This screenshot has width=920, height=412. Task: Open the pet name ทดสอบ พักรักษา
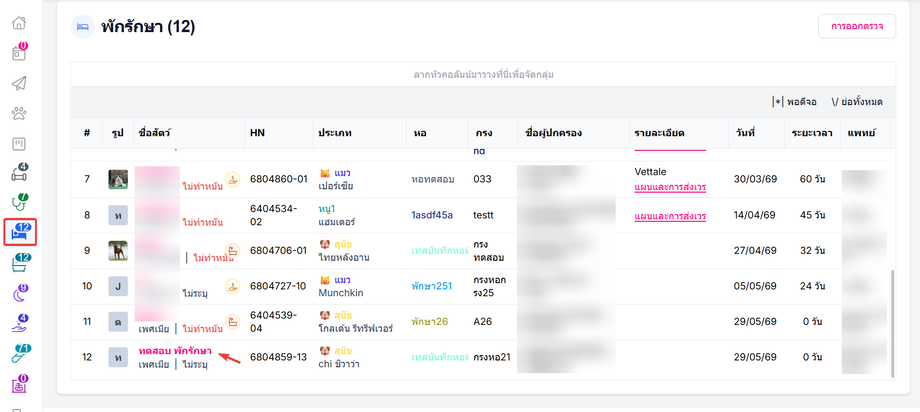[x=175, y=351]
